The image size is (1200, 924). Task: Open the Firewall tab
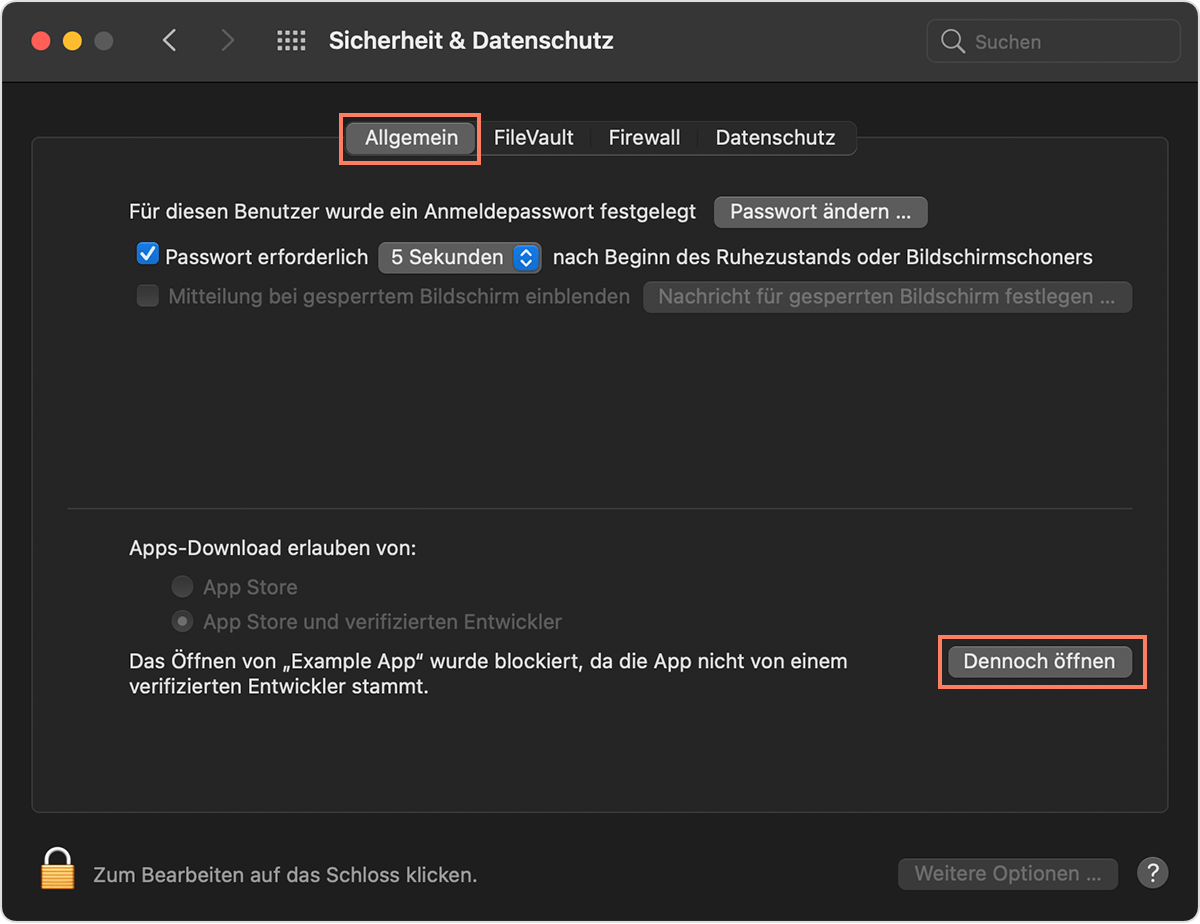coord(645,138)
